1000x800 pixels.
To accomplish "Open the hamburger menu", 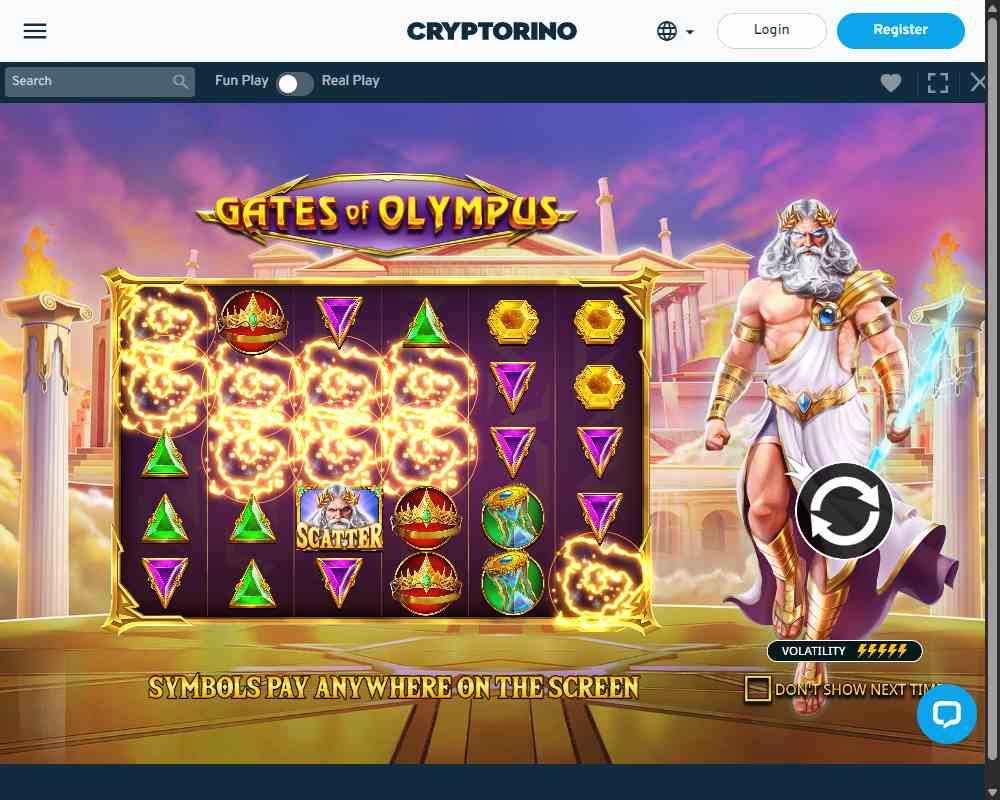I will (35, 31).
